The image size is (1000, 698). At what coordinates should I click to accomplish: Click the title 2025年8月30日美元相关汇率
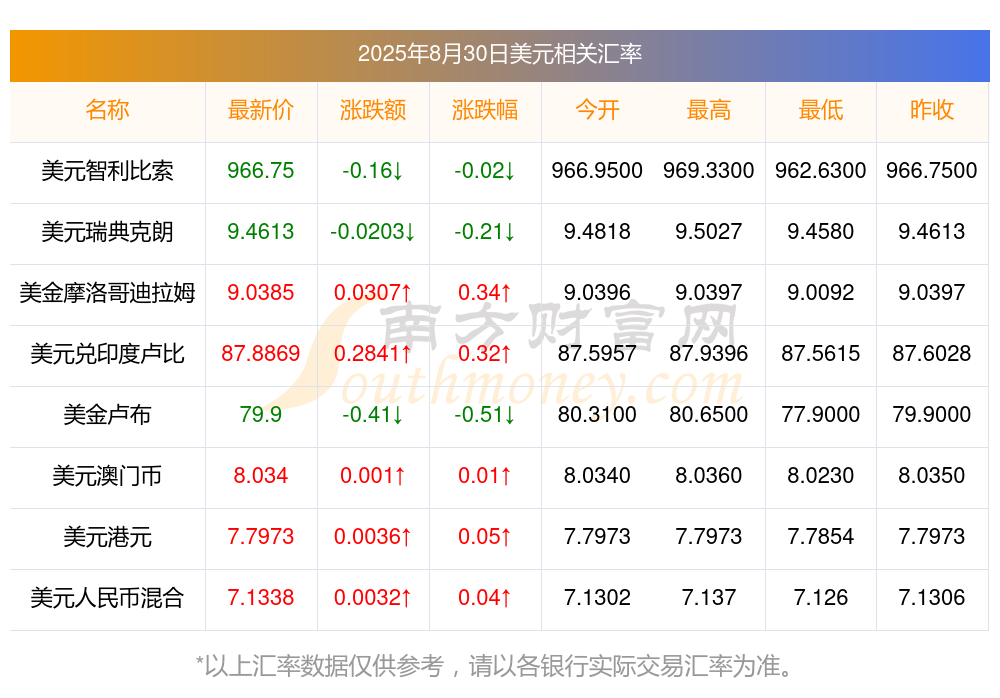[x=499, y=54]
